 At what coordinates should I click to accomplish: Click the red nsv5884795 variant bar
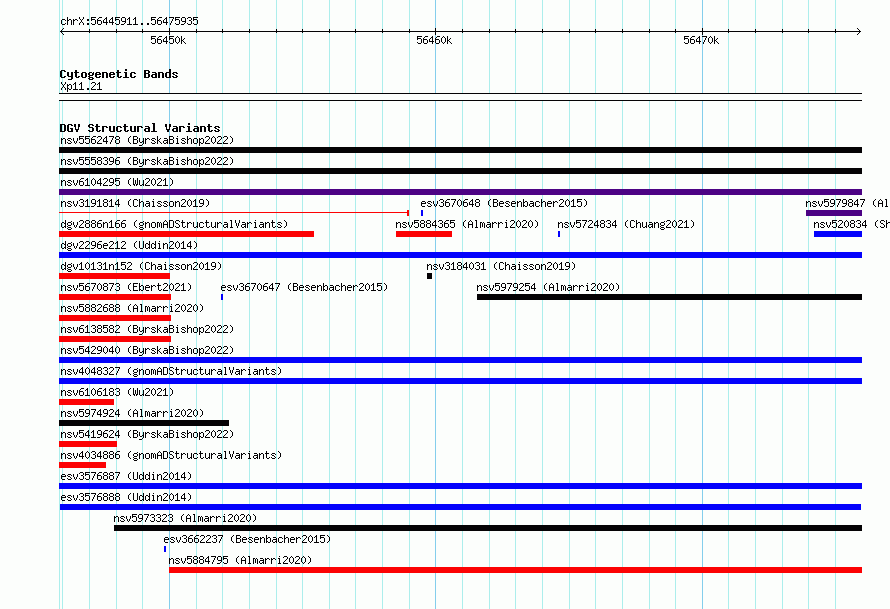pos(515,570)
